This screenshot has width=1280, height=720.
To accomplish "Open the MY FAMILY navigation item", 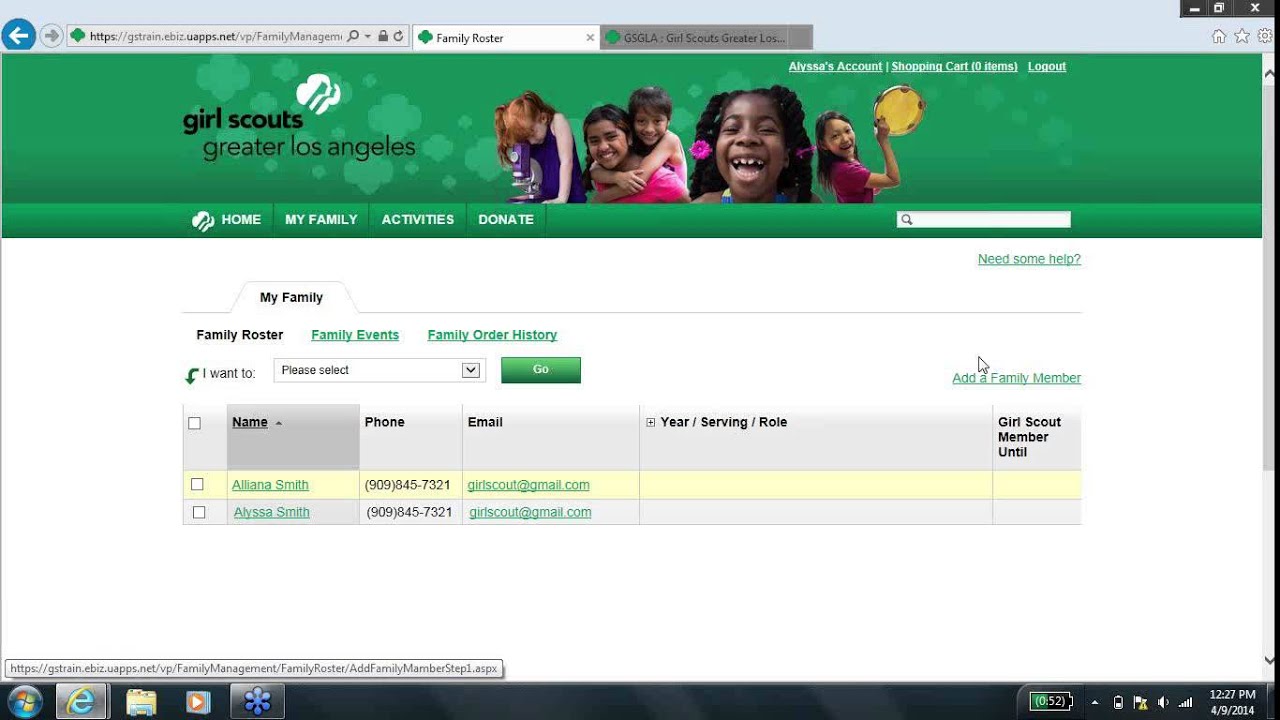I will tap(321, 220).
